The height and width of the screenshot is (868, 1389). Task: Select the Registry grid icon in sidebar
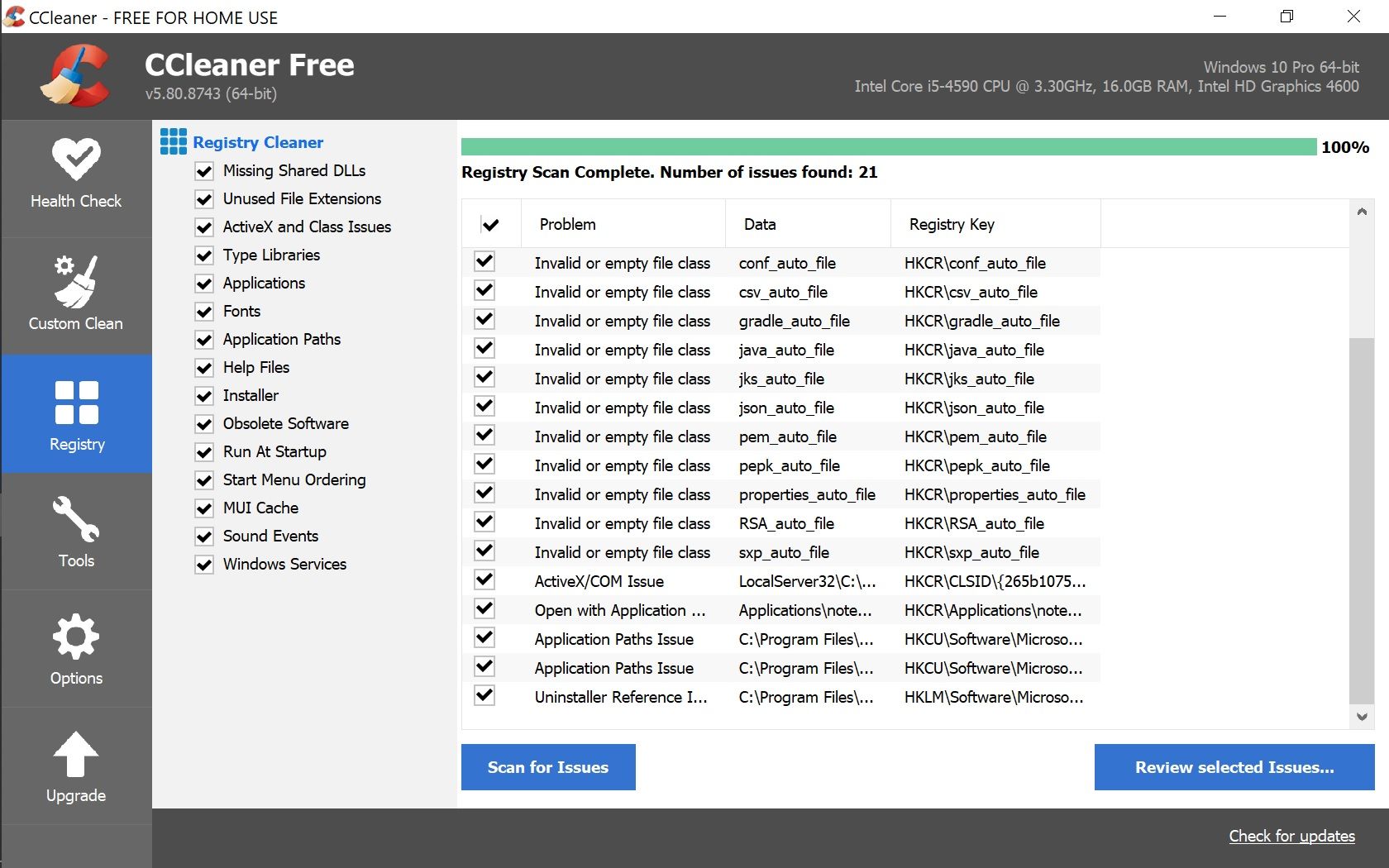[x=76, y=403]
